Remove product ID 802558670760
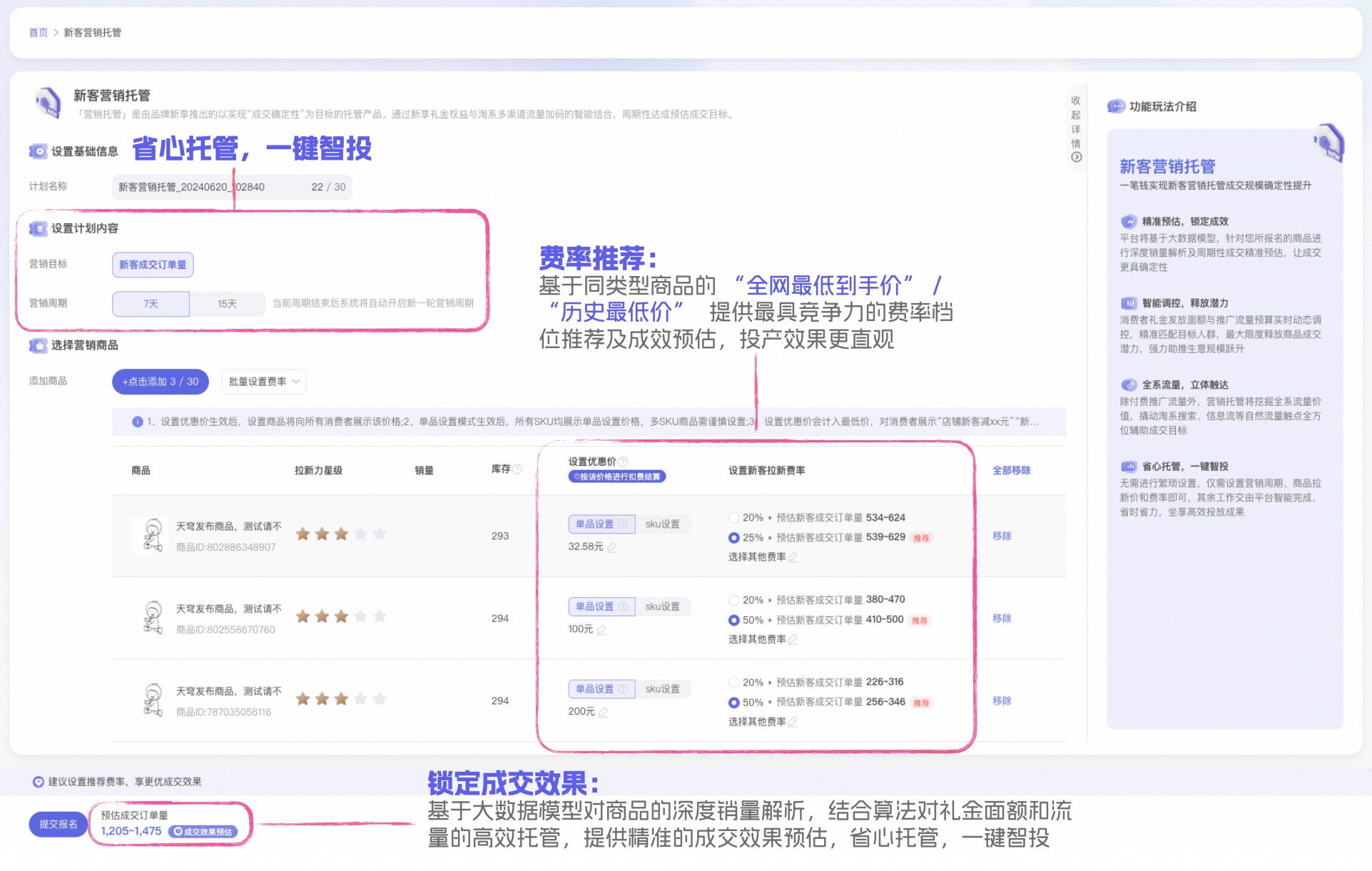The width and height of the screenshot is (1372, 871). point(1002,618)
